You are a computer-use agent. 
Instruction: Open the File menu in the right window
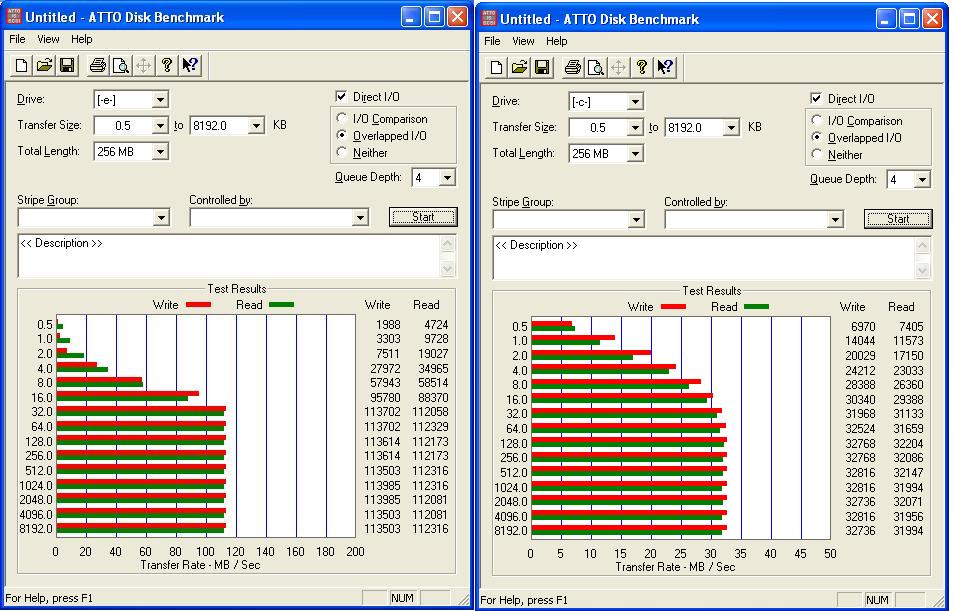pos(492,41)
